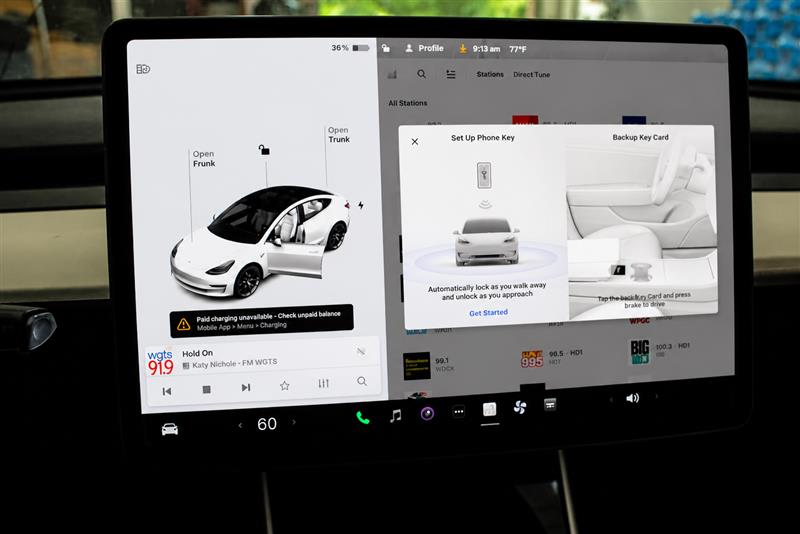Stop the radio playback
Screen dimensions: 800x534
click(207, 389)
